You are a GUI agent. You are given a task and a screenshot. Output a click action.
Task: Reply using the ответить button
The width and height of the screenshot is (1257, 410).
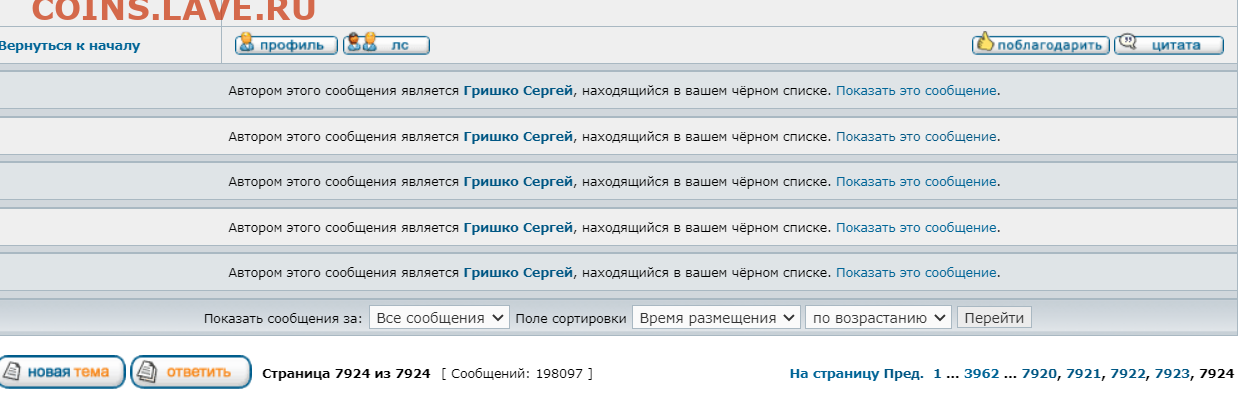(191, 373)
